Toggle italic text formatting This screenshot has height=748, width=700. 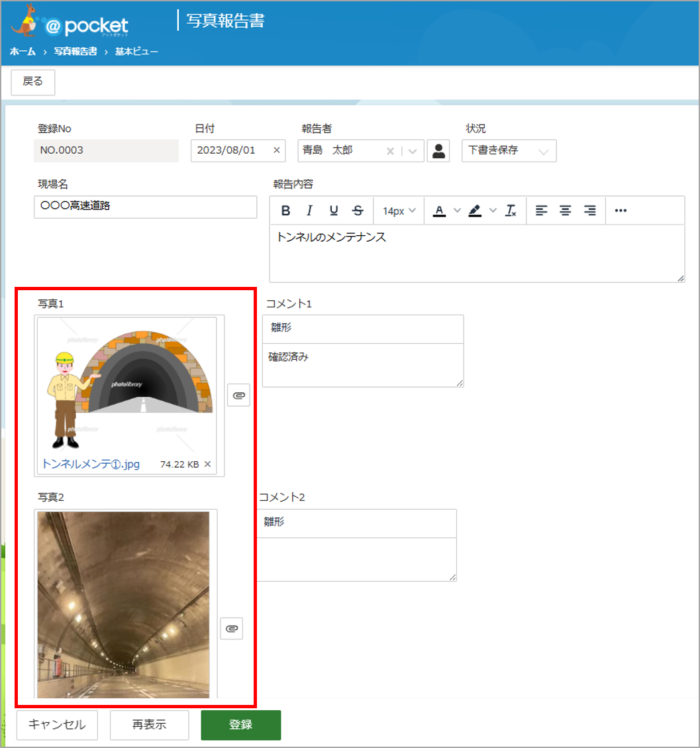pos(309,211)
